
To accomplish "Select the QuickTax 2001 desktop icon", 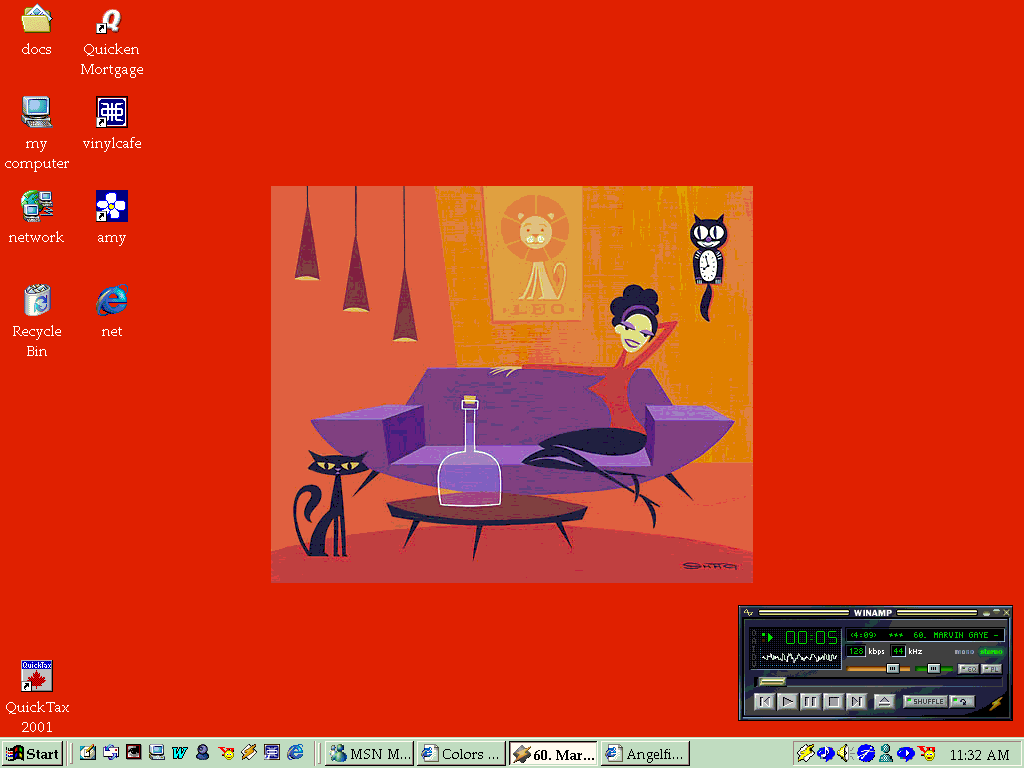I will (x=37, y=676).
